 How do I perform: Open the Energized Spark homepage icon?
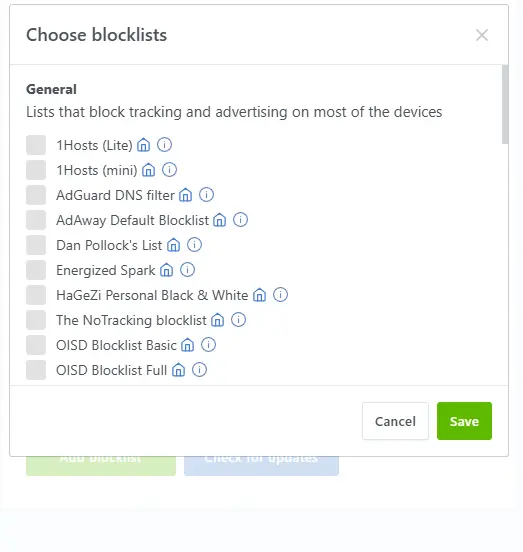(166, 270)
